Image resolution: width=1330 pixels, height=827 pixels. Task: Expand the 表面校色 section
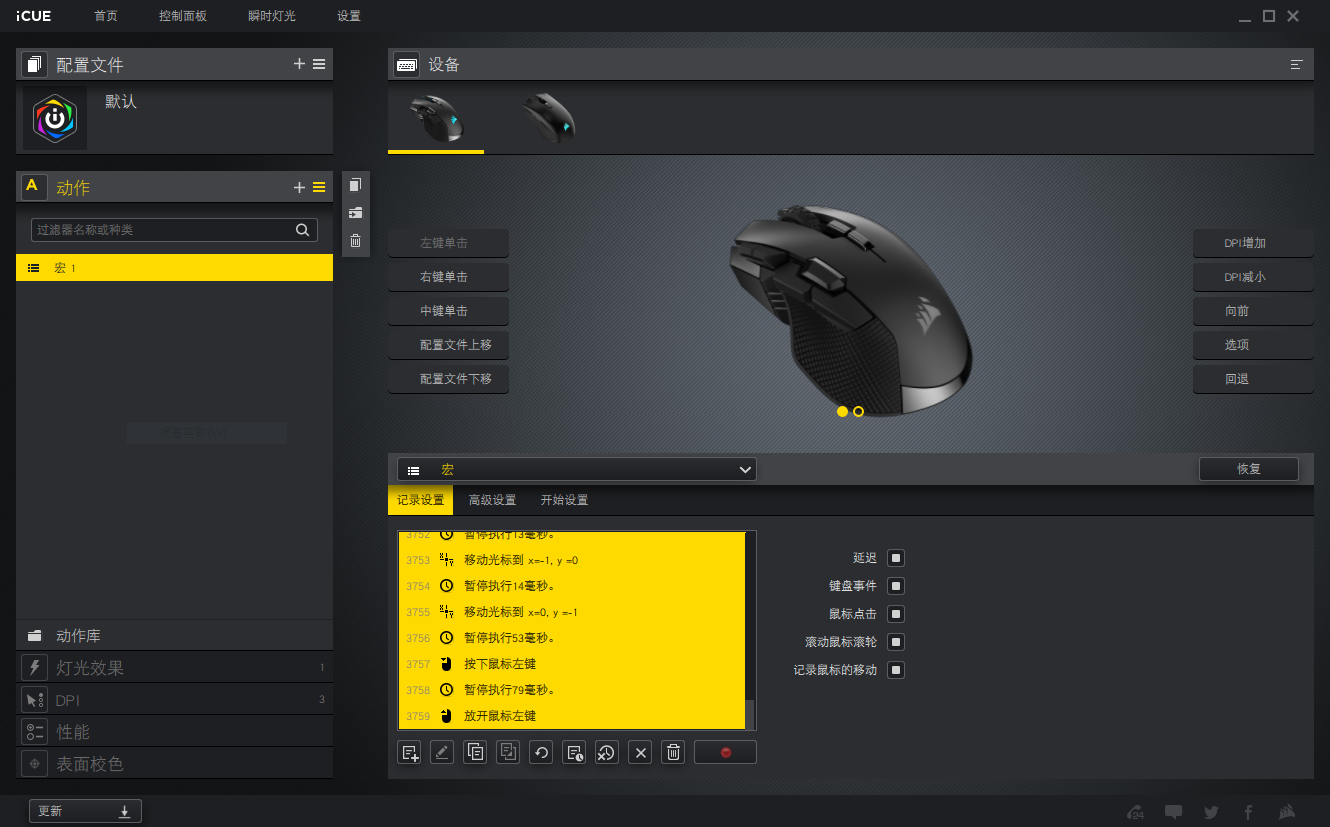point(174,764)
